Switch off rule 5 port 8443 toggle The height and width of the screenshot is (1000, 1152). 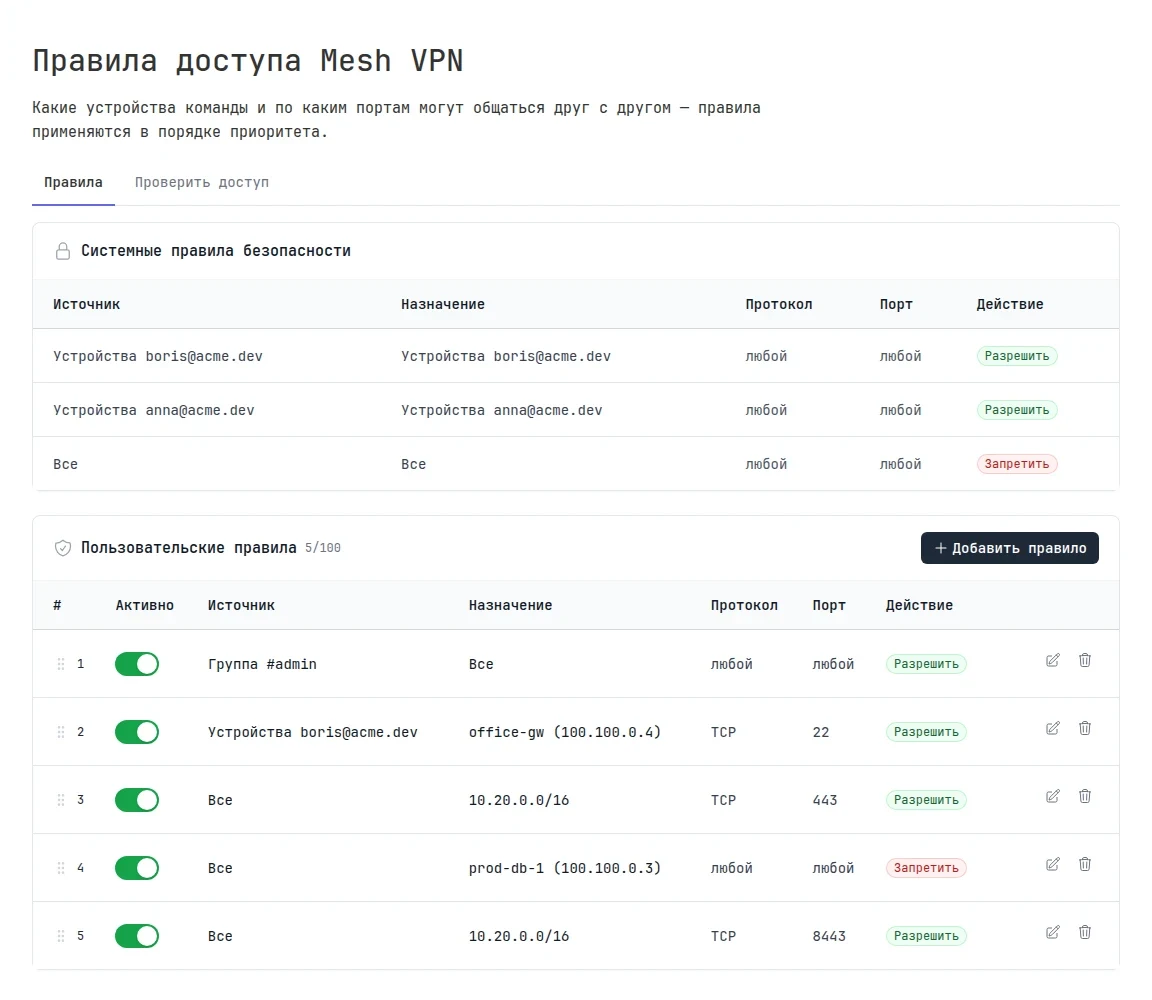(x=137, y=935)
